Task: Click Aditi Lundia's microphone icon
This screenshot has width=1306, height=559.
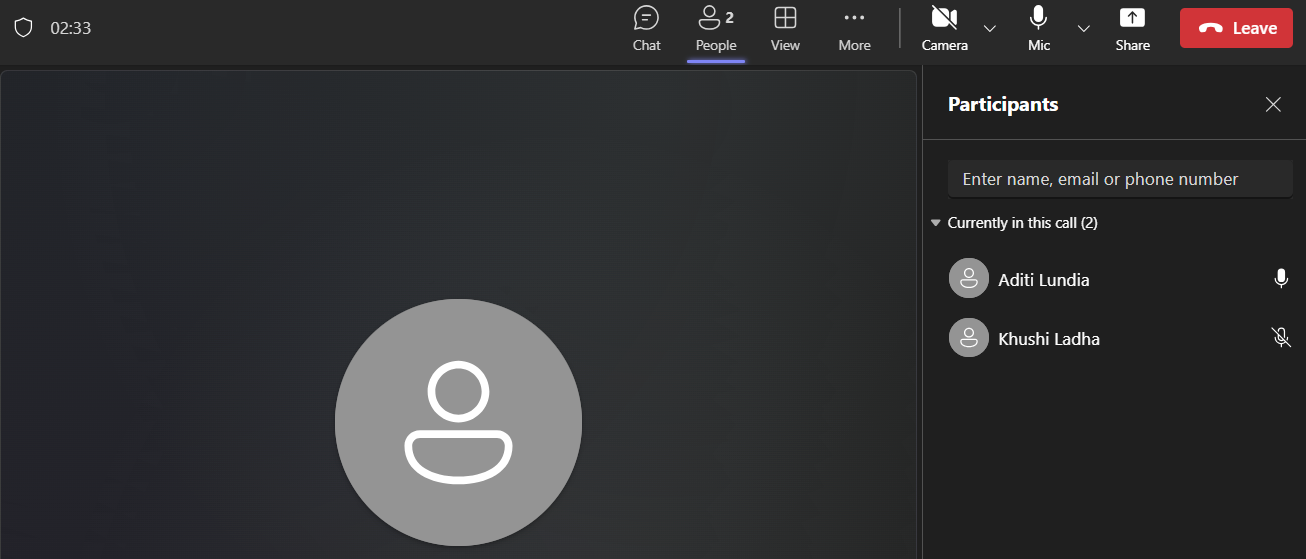Action: tap(1281, 279)
